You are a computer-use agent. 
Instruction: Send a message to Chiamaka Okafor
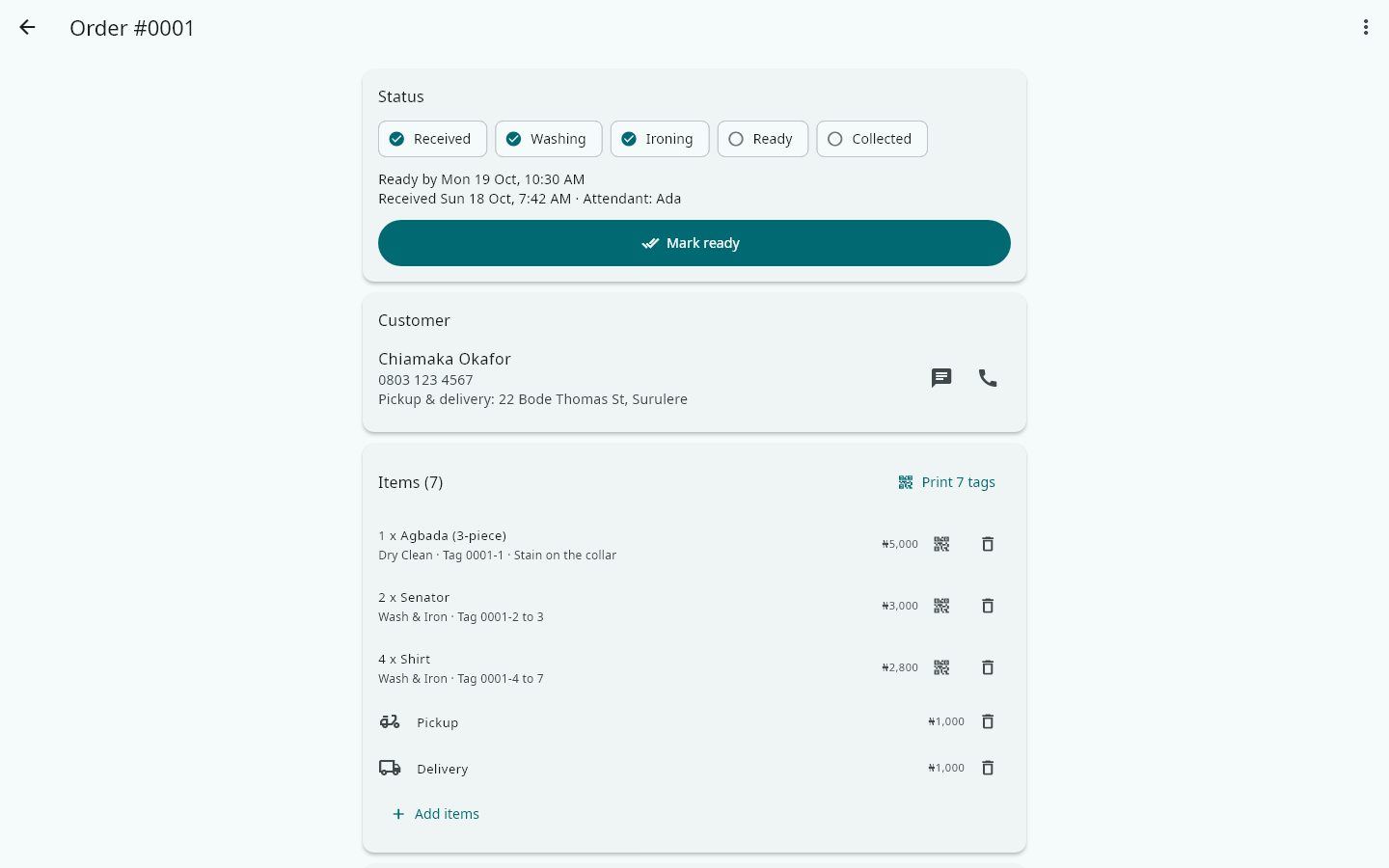[941, 378]
